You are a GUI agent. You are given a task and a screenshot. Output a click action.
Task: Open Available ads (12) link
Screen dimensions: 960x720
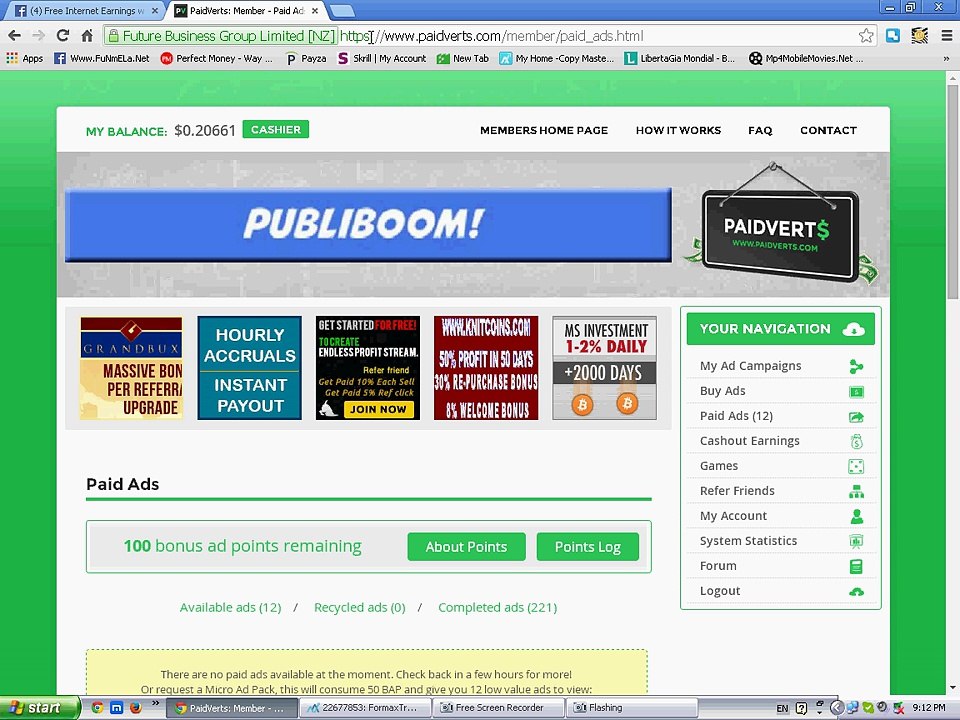click(x=230, y=607)
